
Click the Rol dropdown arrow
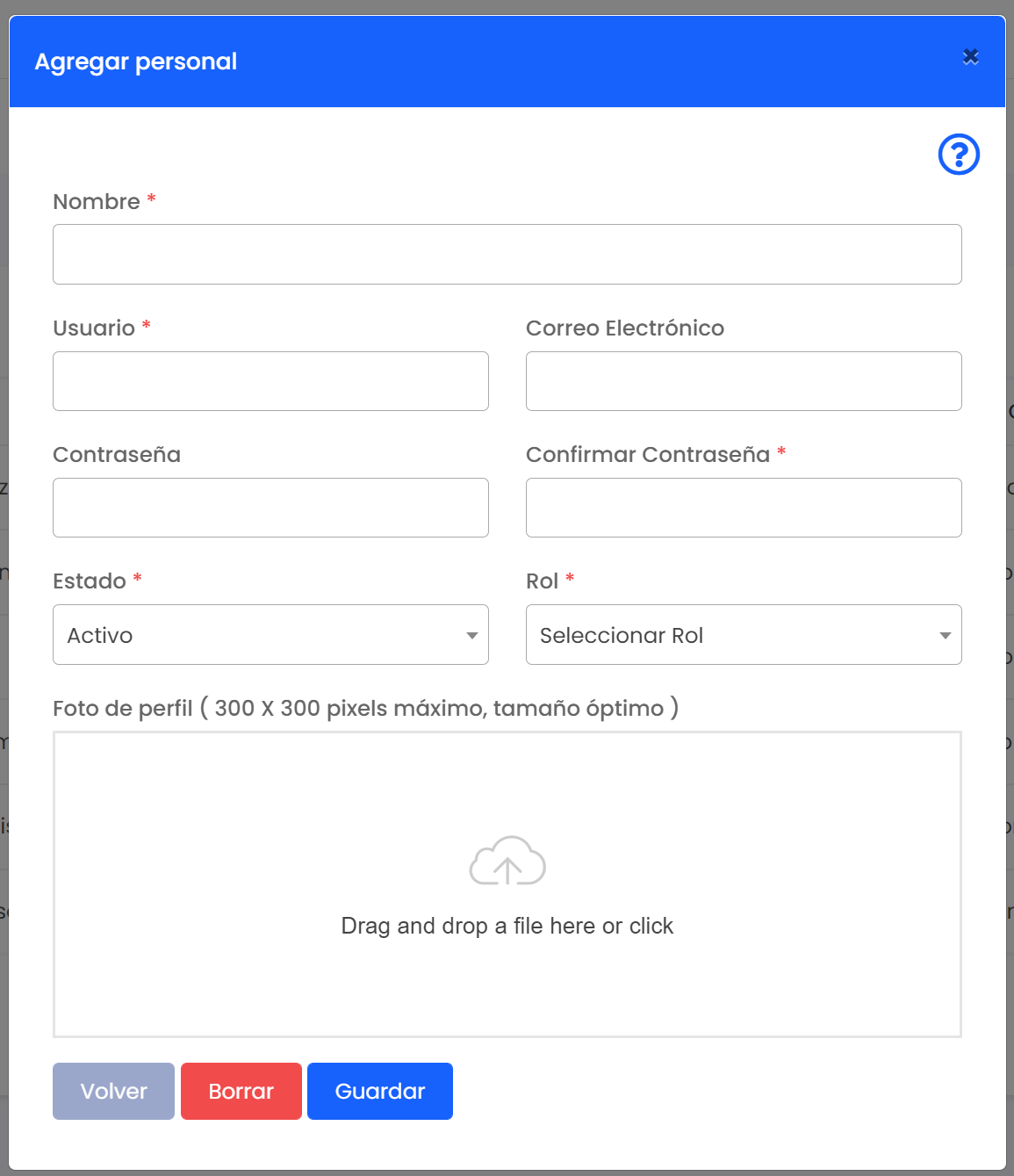coord(946,635)
